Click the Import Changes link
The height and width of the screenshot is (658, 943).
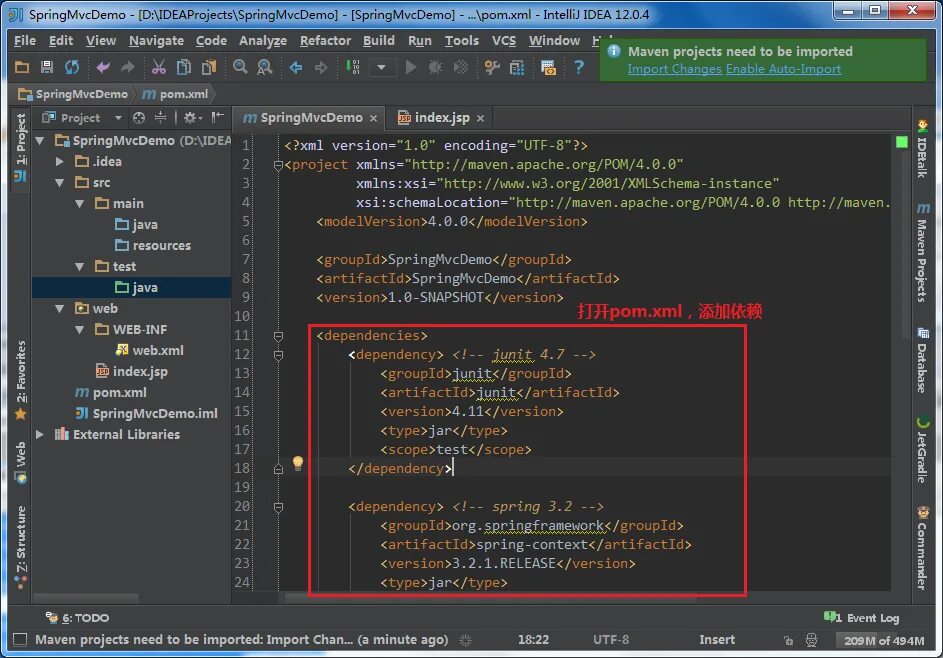[x=674, y=69]
